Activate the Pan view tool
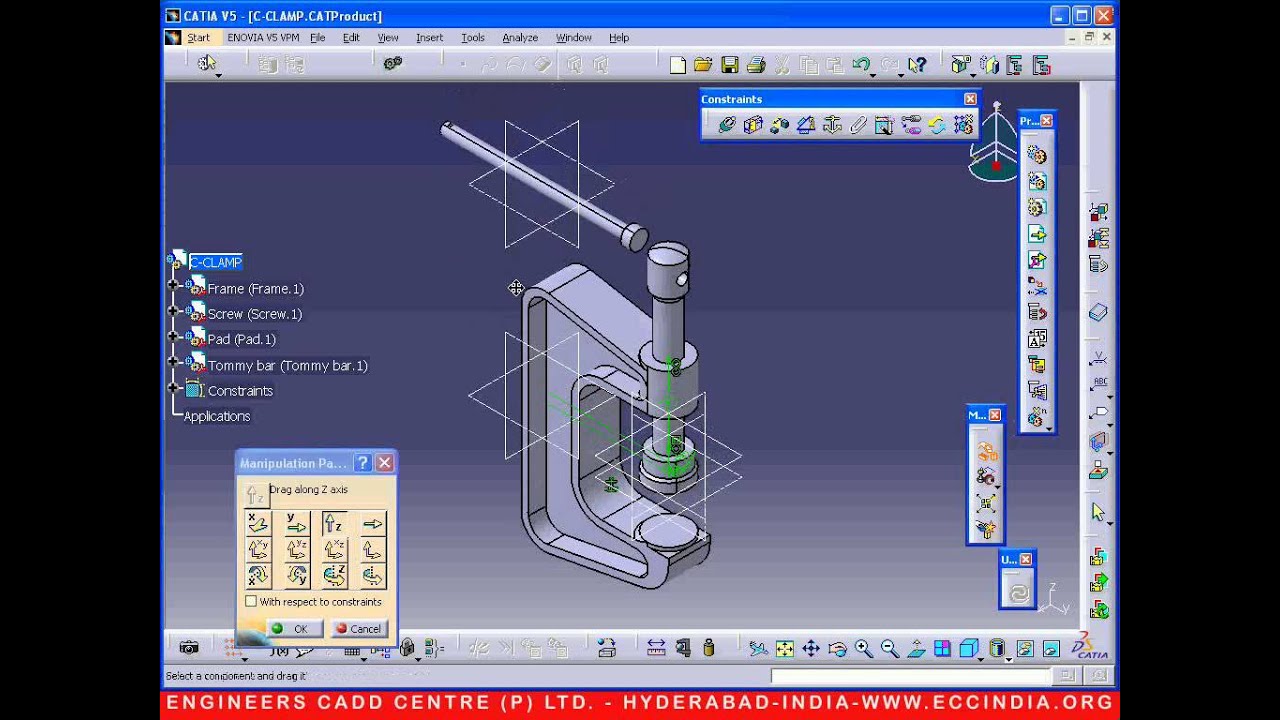The width and height of the screenshot is (1280, 720). [x=811, y=649]
